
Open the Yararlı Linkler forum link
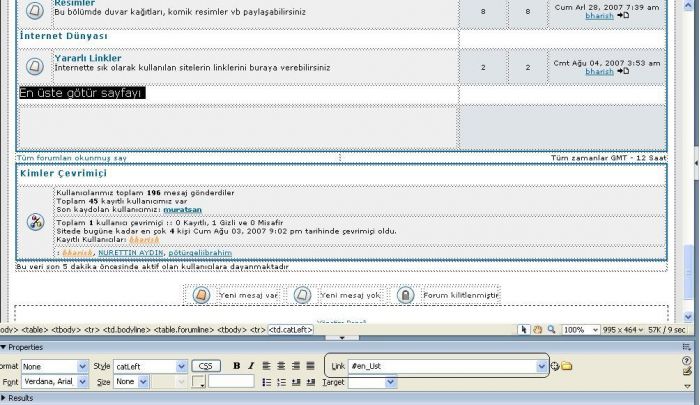(88, 58)
